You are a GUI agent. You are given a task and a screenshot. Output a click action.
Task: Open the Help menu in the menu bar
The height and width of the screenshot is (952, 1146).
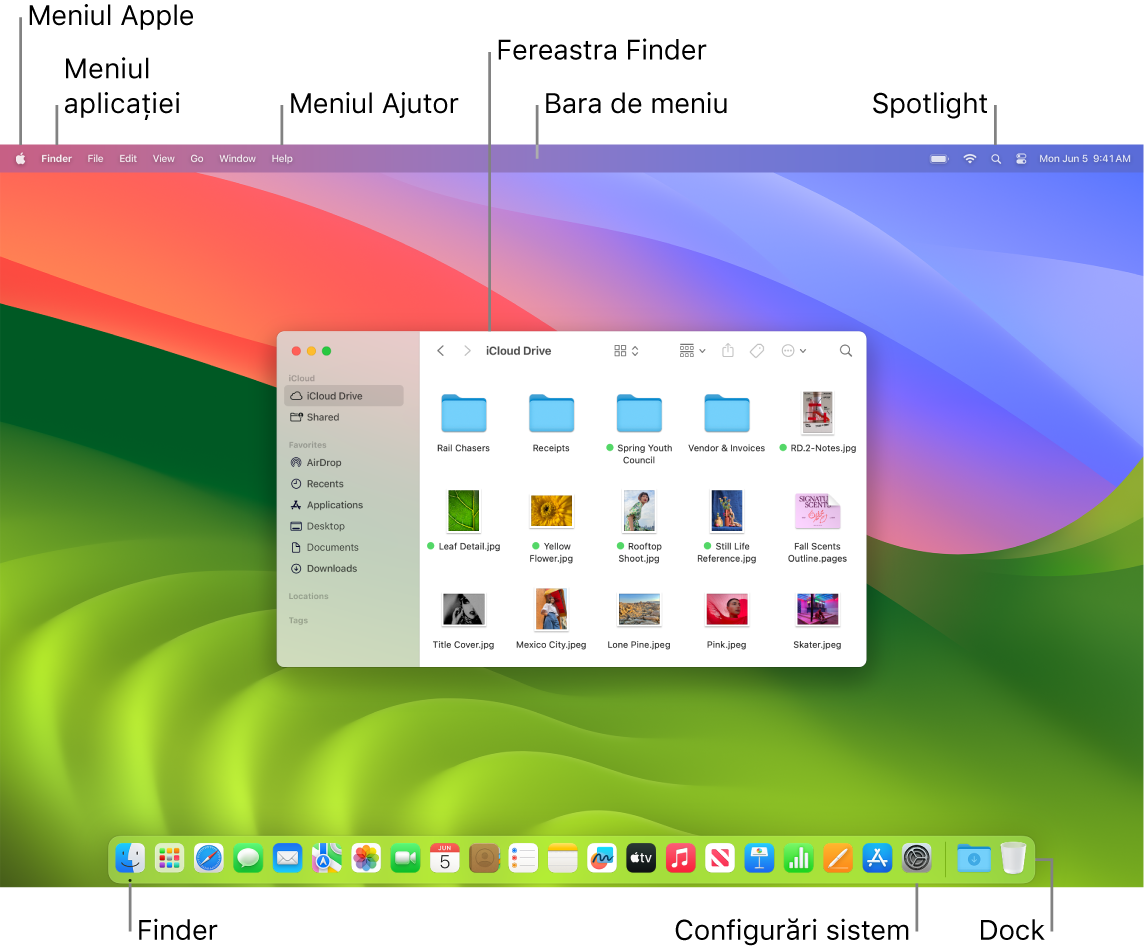(281, 158)
